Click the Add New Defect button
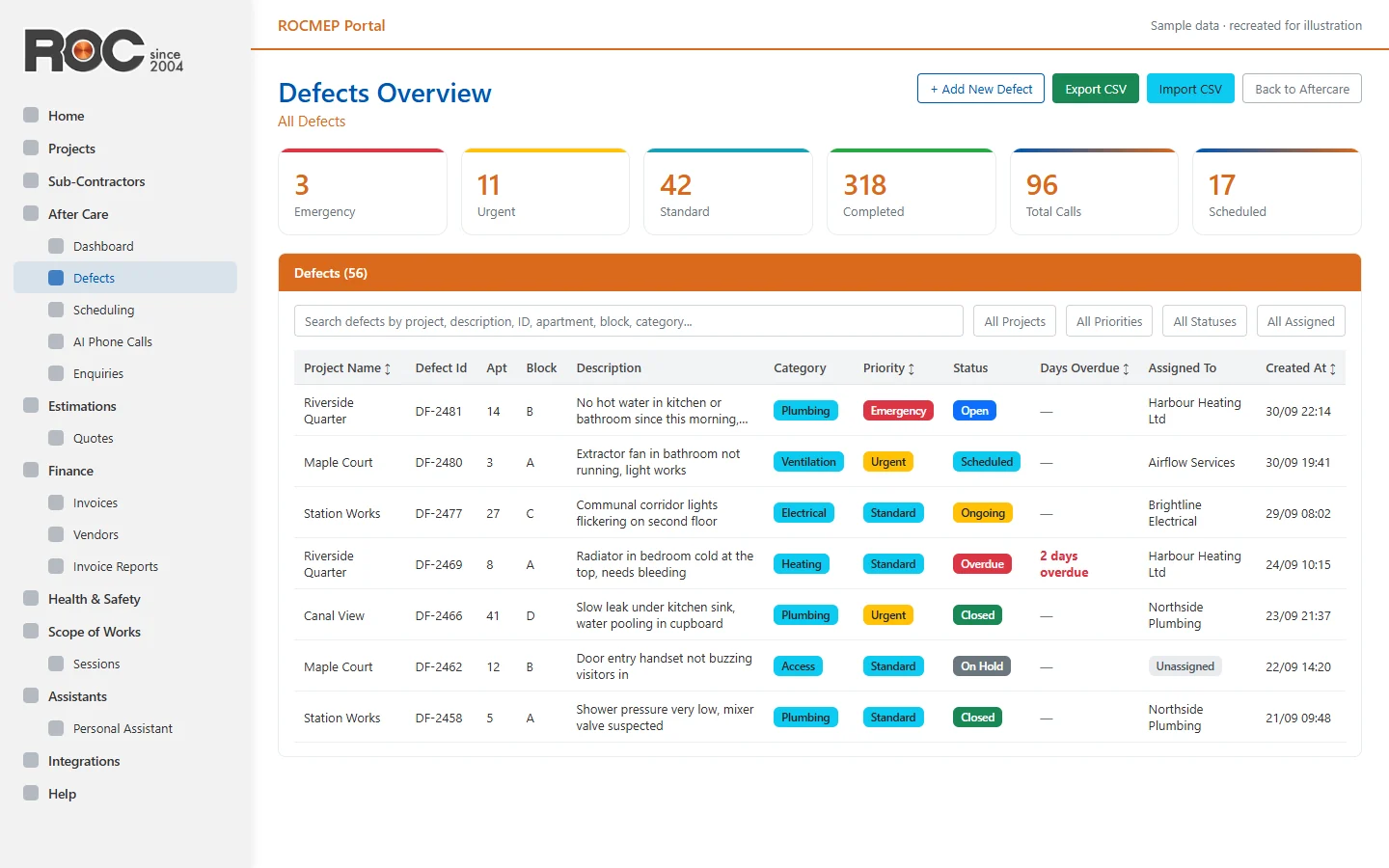This screenshot has height=868, width=1389. 981,89
